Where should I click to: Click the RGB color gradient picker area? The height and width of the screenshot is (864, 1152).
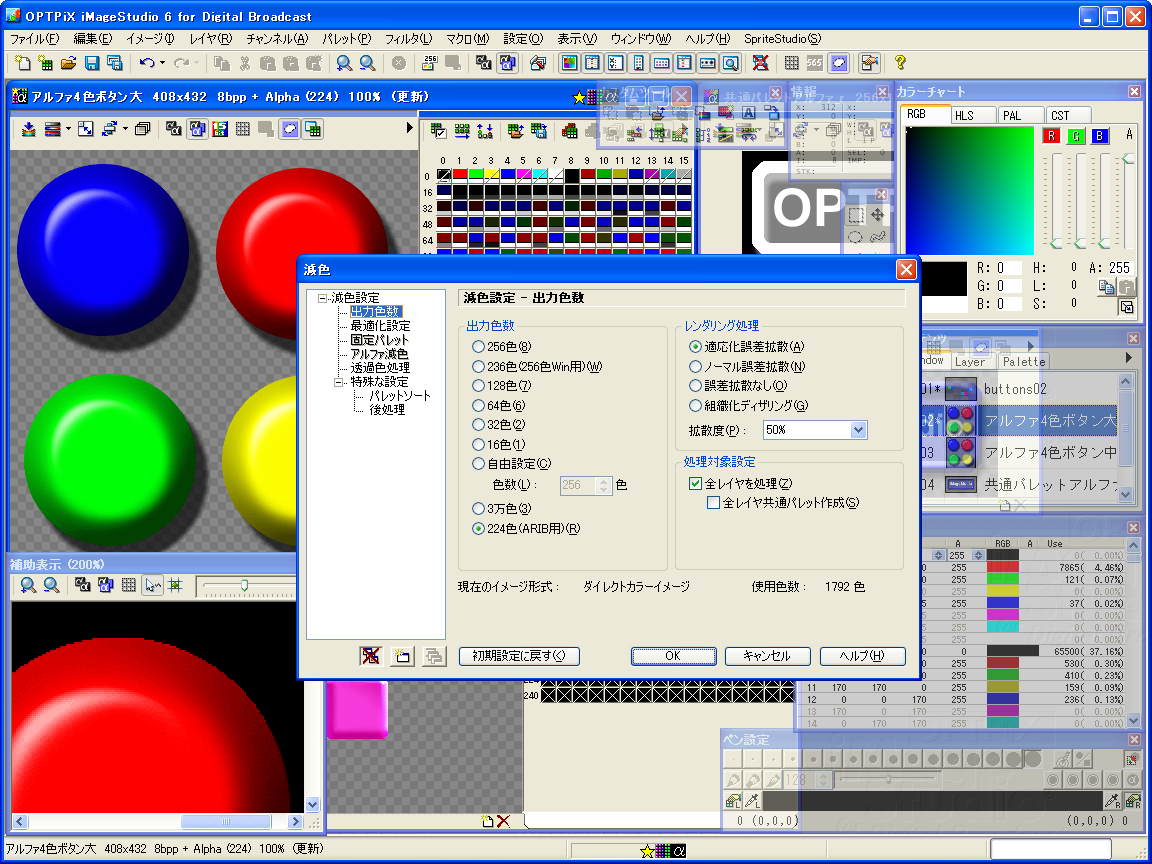click(969, 190)
